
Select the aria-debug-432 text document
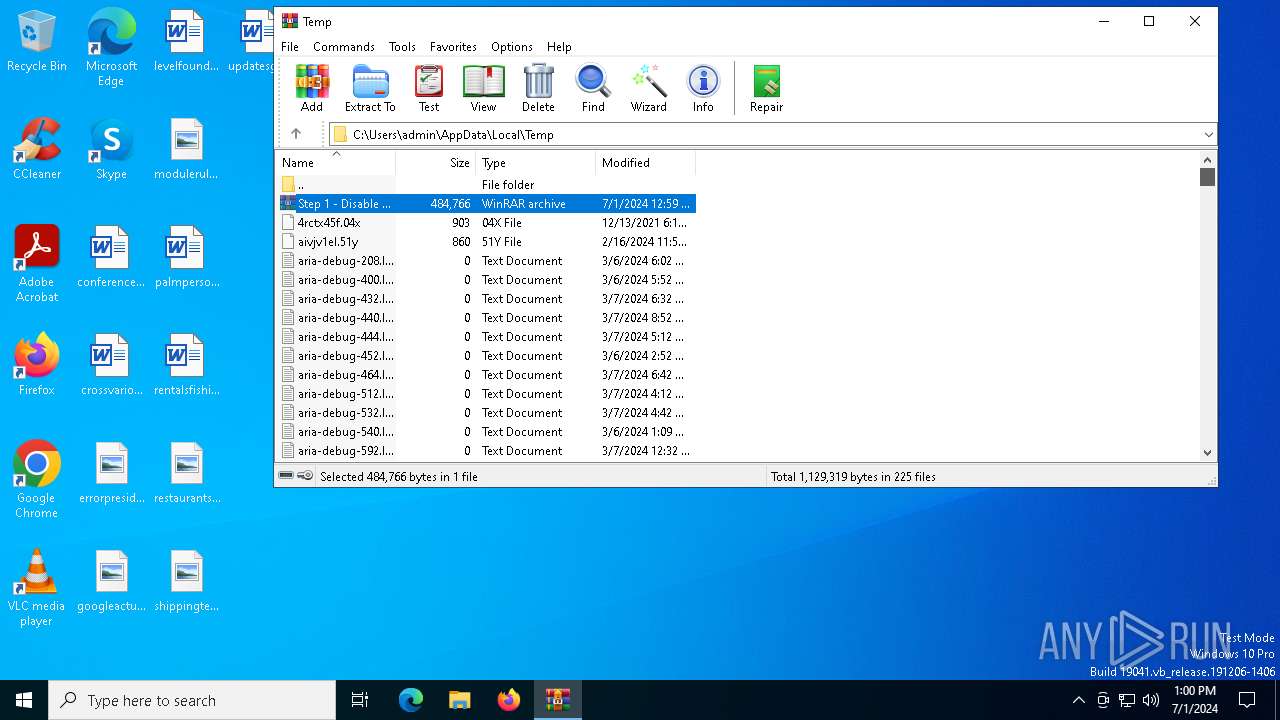(x=486, y=298)
